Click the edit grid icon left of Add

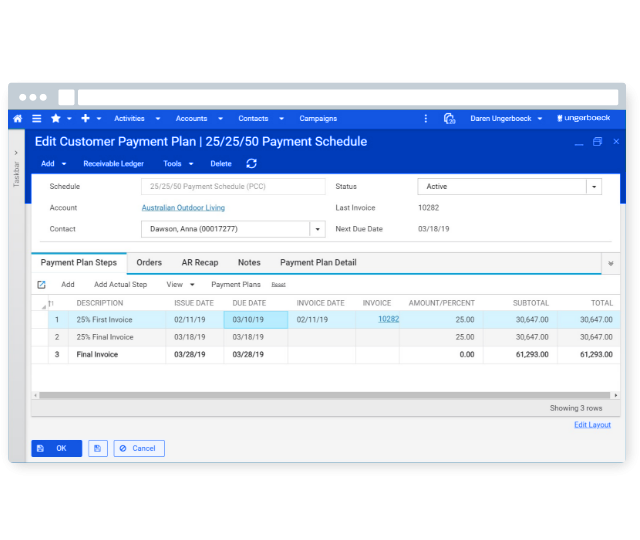(42, 285)
